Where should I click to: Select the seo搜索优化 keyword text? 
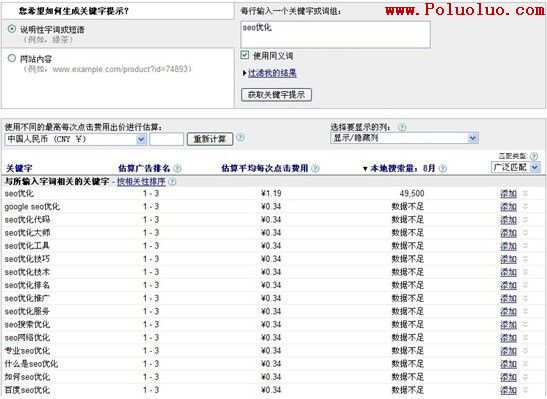pyautogui.click(x=27, y=324)
